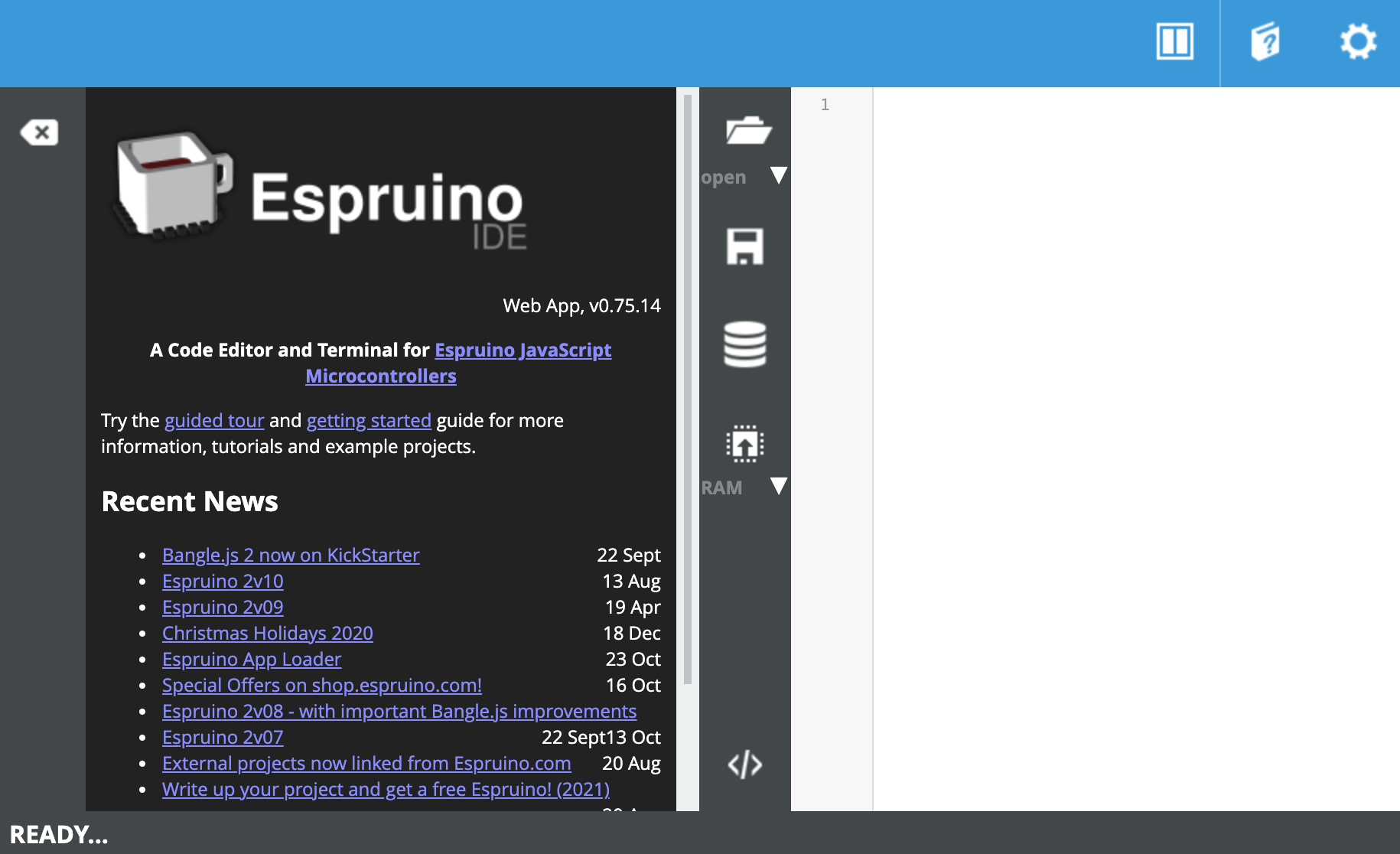
Task: Click the 13 Aug date text
Action: pos(631,582)
